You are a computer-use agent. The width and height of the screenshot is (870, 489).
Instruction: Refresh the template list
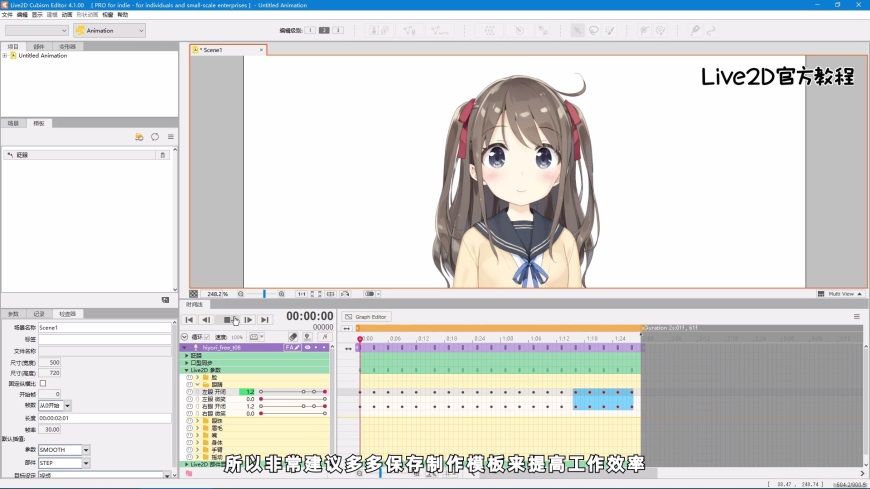pyautogui.click(x=155, y=137)
